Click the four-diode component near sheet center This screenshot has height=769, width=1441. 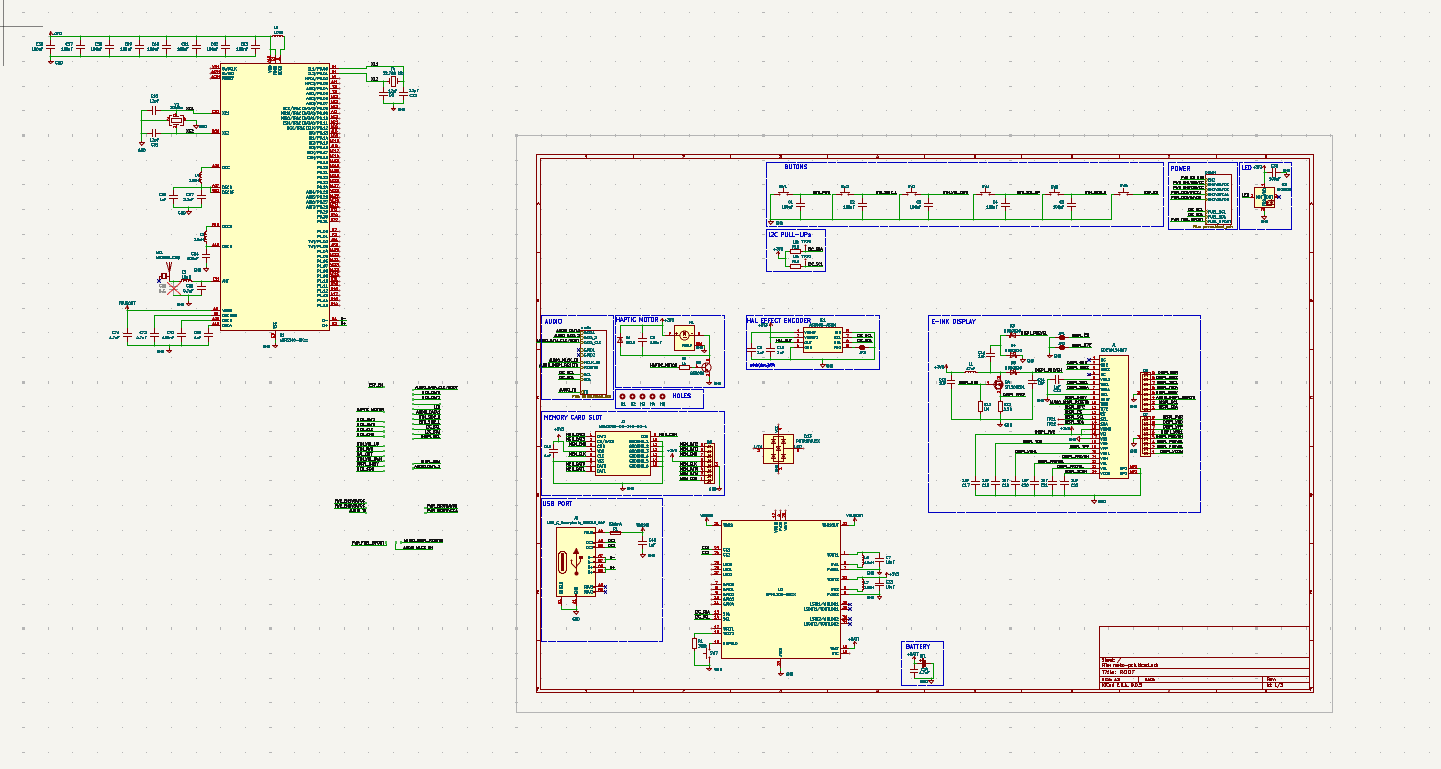[x=779, y=451]
